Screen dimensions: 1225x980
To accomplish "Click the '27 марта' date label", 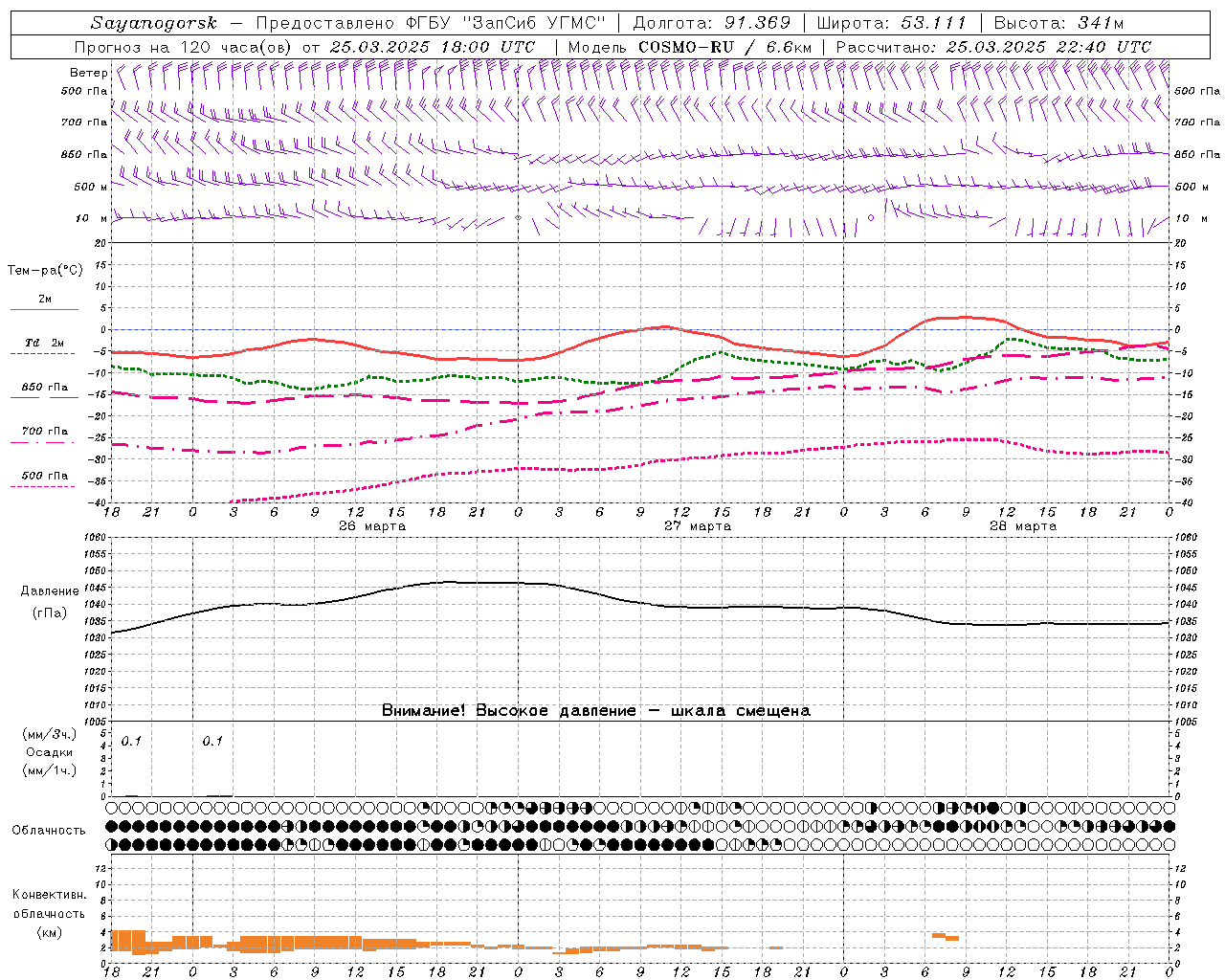I will pos(698,526).
